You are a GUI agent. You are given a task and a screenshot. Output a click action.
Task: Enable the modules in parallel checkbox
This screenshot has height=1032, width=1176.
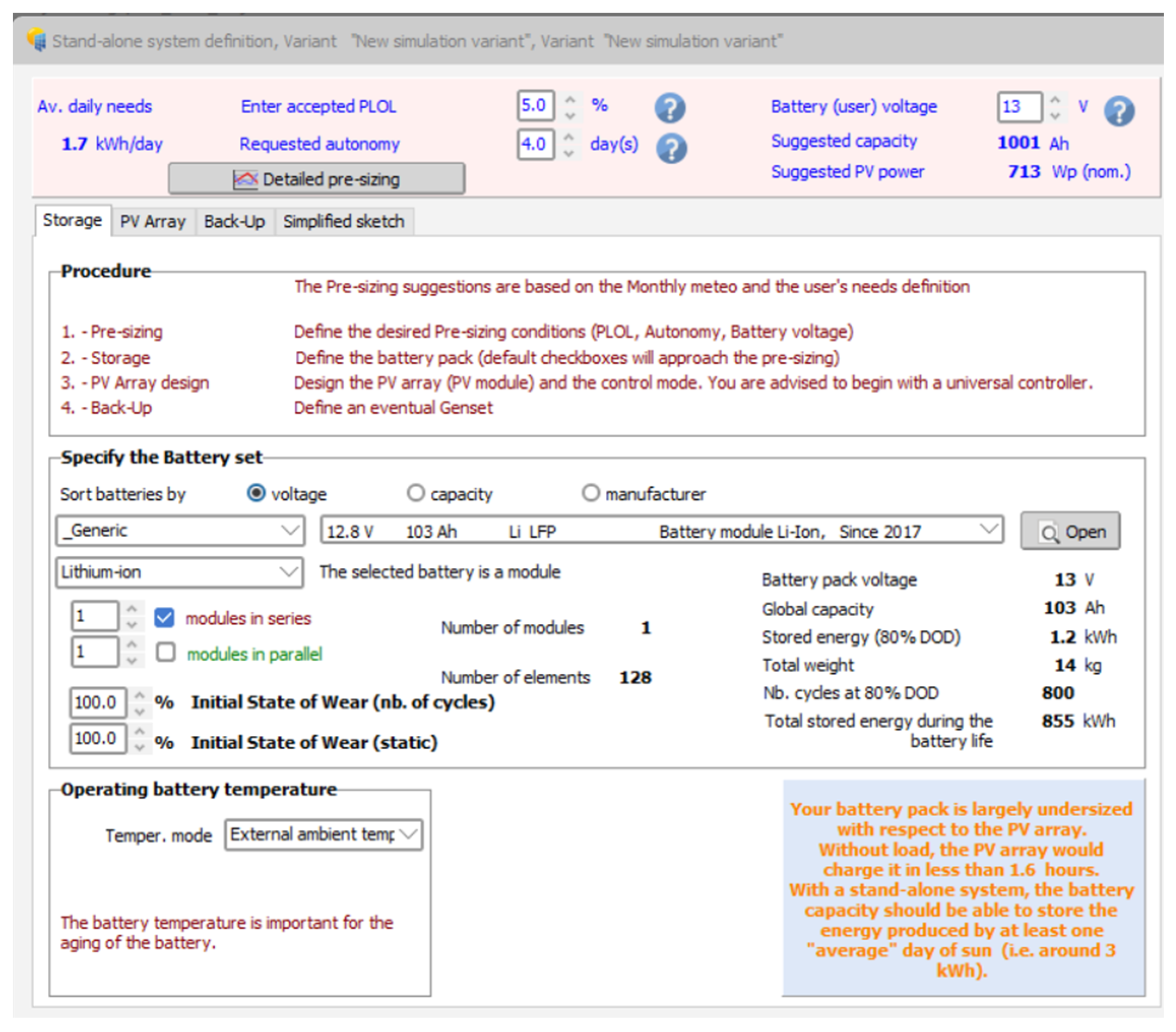166,653
